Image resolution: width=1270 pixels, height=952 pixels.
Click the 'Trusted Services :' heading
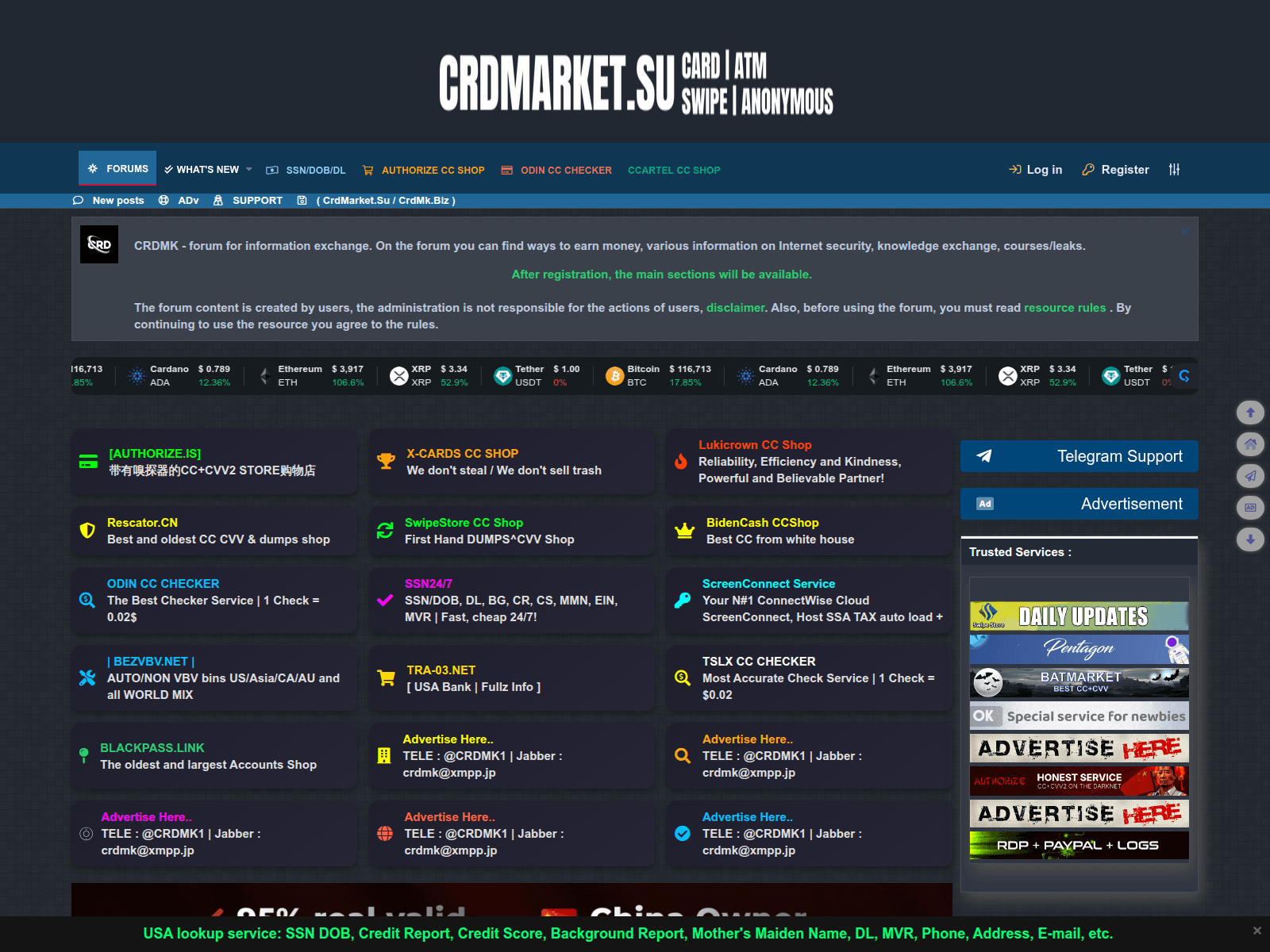pos(1020,552)
